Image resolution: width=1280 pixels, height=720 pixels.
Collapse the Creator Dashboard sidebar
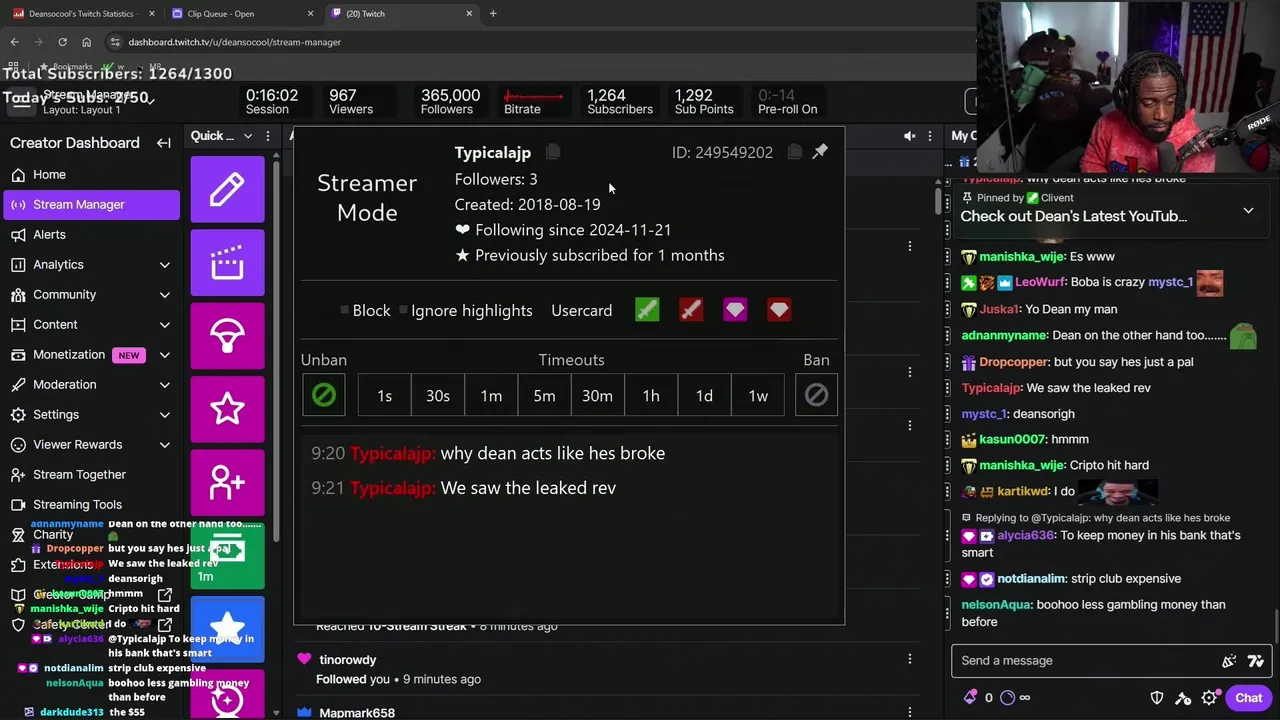pos(164,143)
